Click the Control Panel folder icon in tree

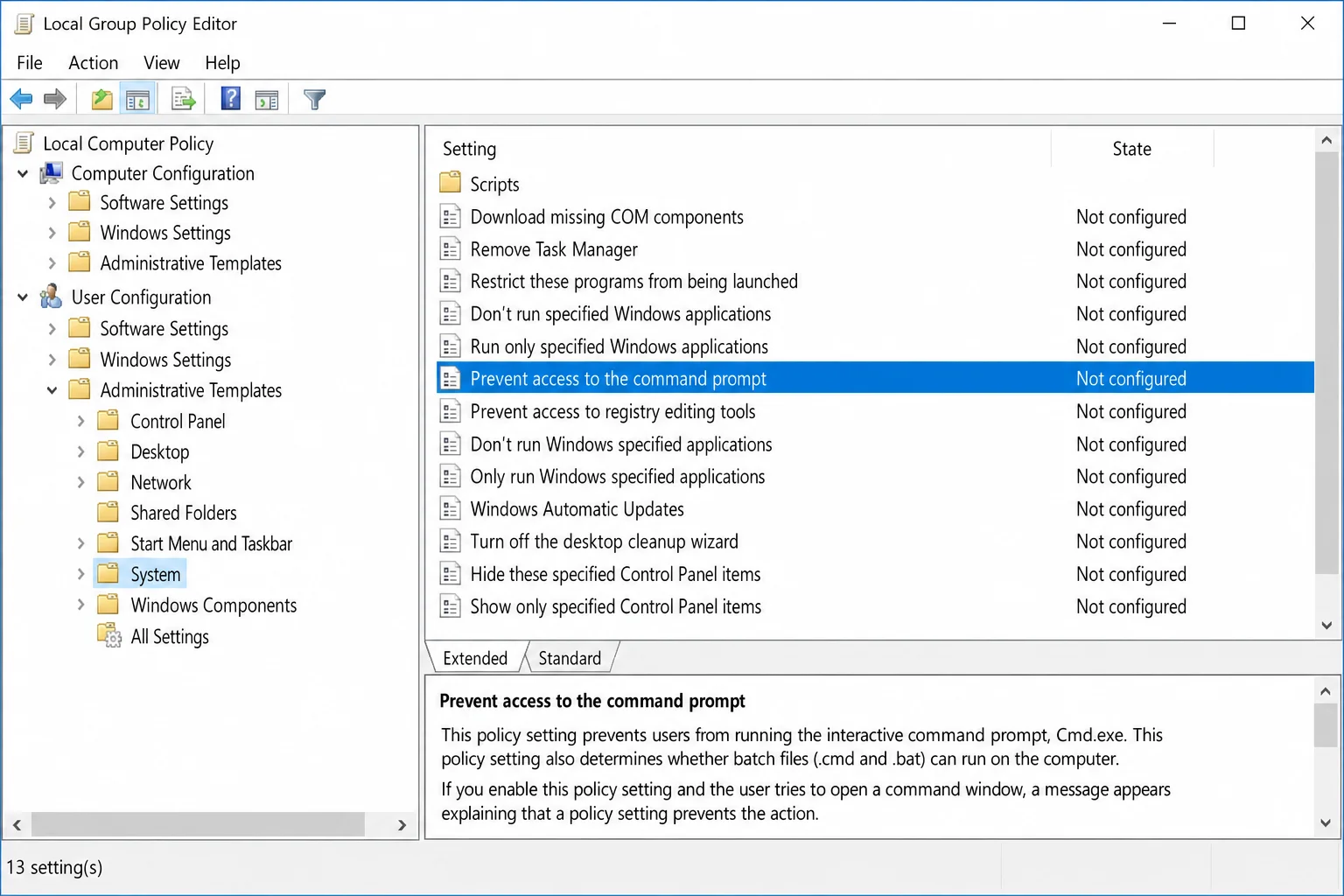[x=108, y=421]
